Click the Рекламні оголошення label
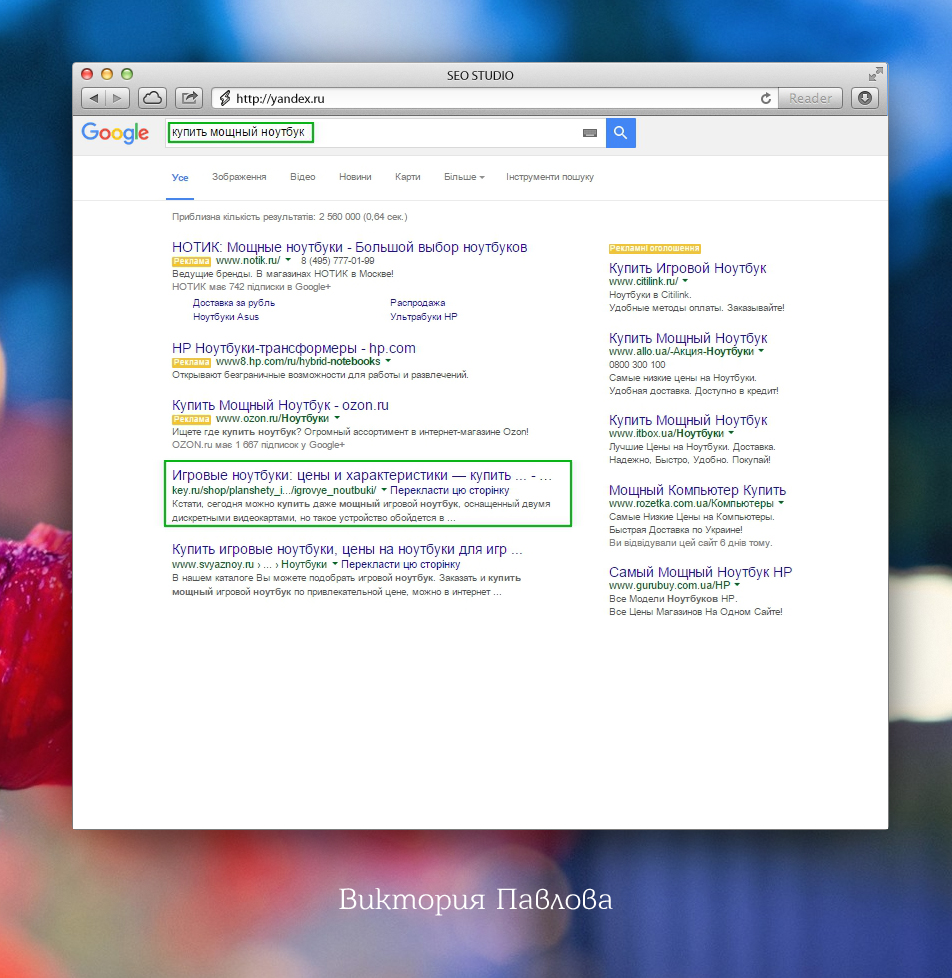 click(x=654, y=248)
